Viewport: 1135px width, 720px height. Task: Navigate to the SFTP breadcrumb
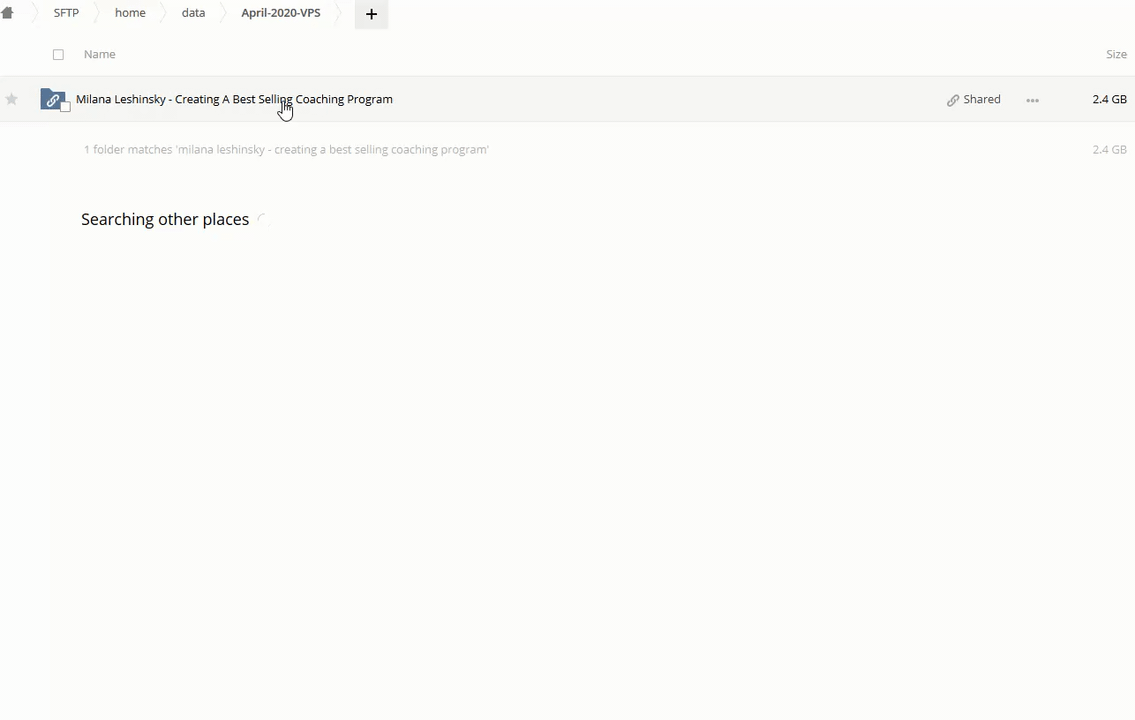point(66,13)
